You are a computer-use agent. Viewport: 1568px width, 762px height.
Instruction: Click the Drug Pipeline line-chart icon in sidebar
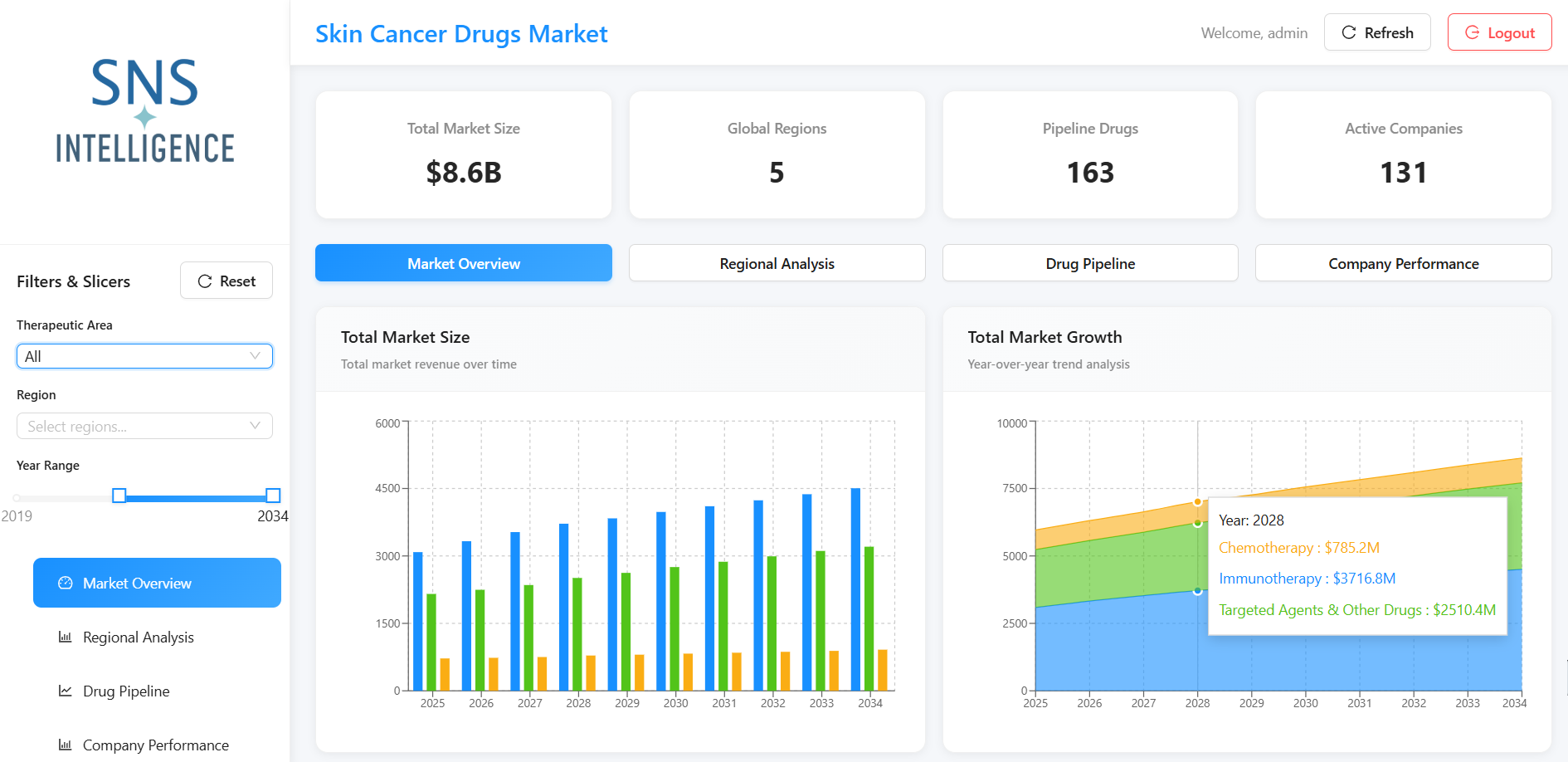(65, 691)
